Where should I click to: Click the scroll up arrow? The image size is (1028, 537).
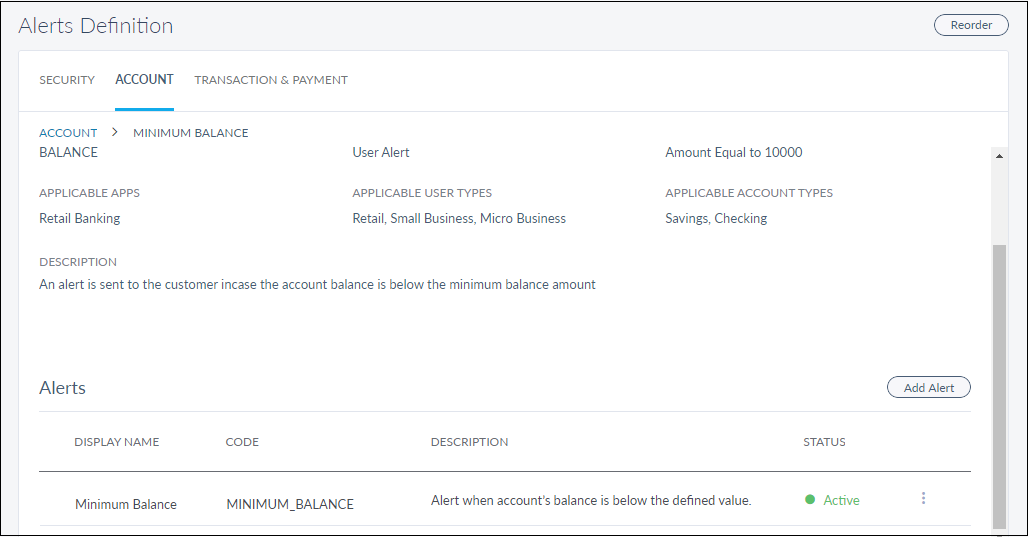[x=998, y=155]
